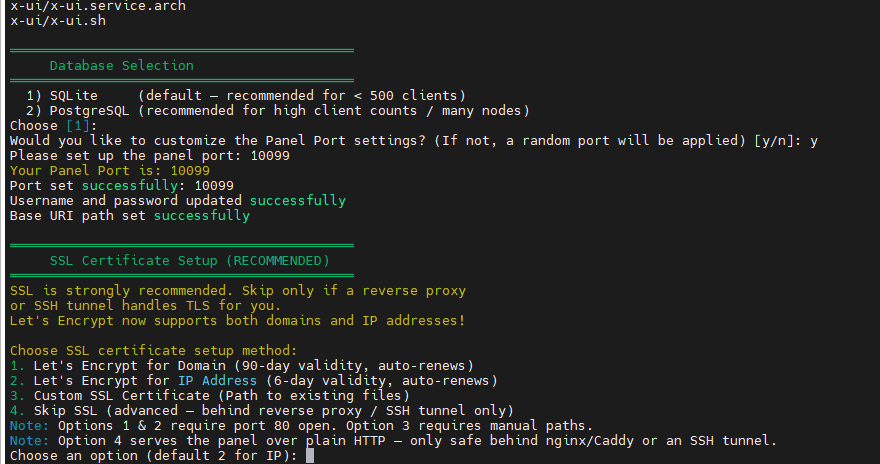Click 'Let's Encrypt for Domain' option line
The height and width of the screenshot is (464, 880).
(x=242, y=366)
